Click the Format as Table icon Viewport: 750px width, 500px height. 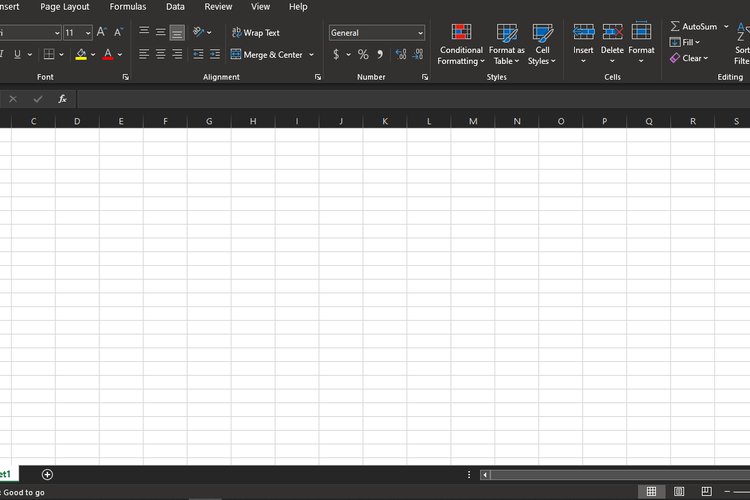507,45
